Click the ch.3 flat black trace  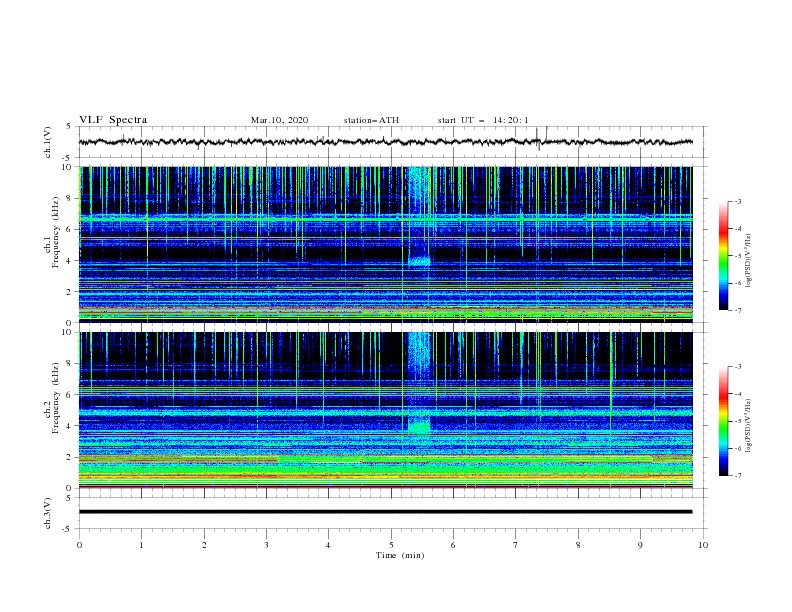(x=385, y=512)
